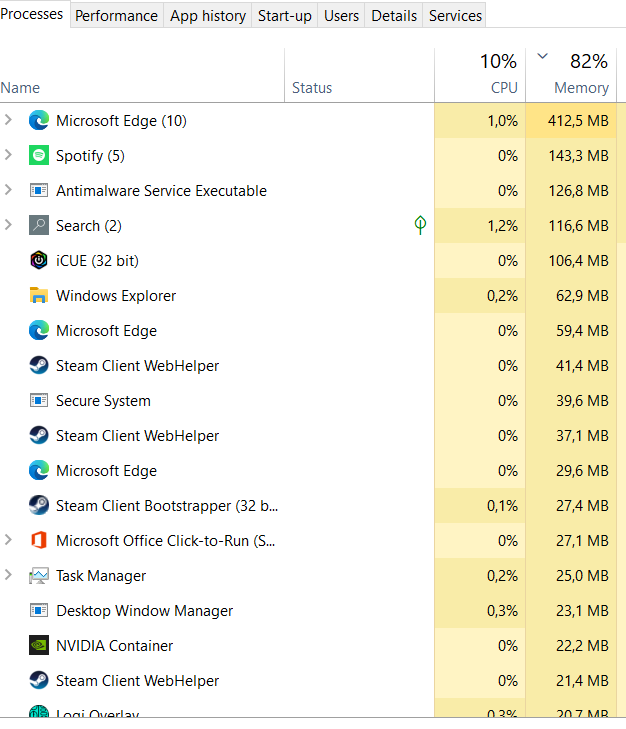Open the Performance tab
The image size is (626, 729).
pyautogui.click(x=117, y=16)
